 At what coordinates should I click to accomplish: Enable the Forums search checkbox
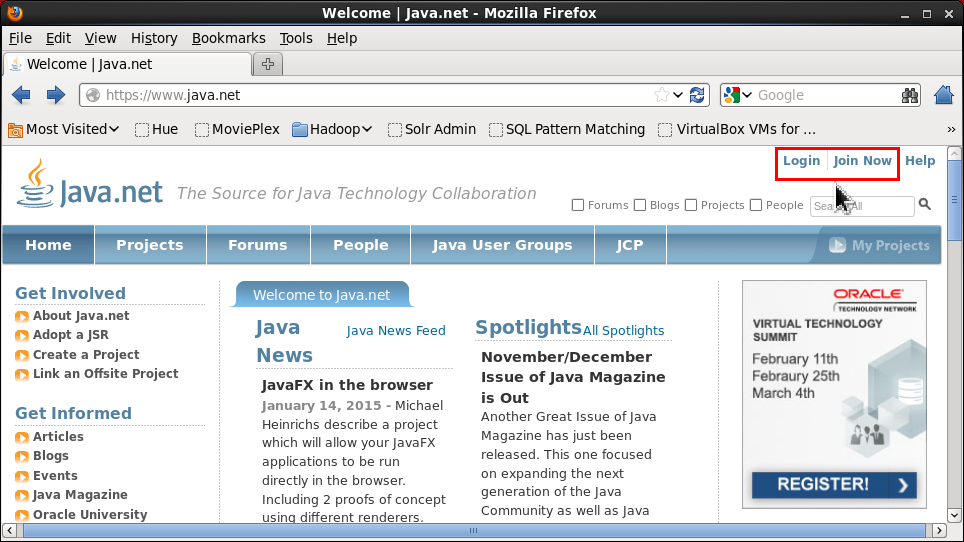[x=578, y=205]
